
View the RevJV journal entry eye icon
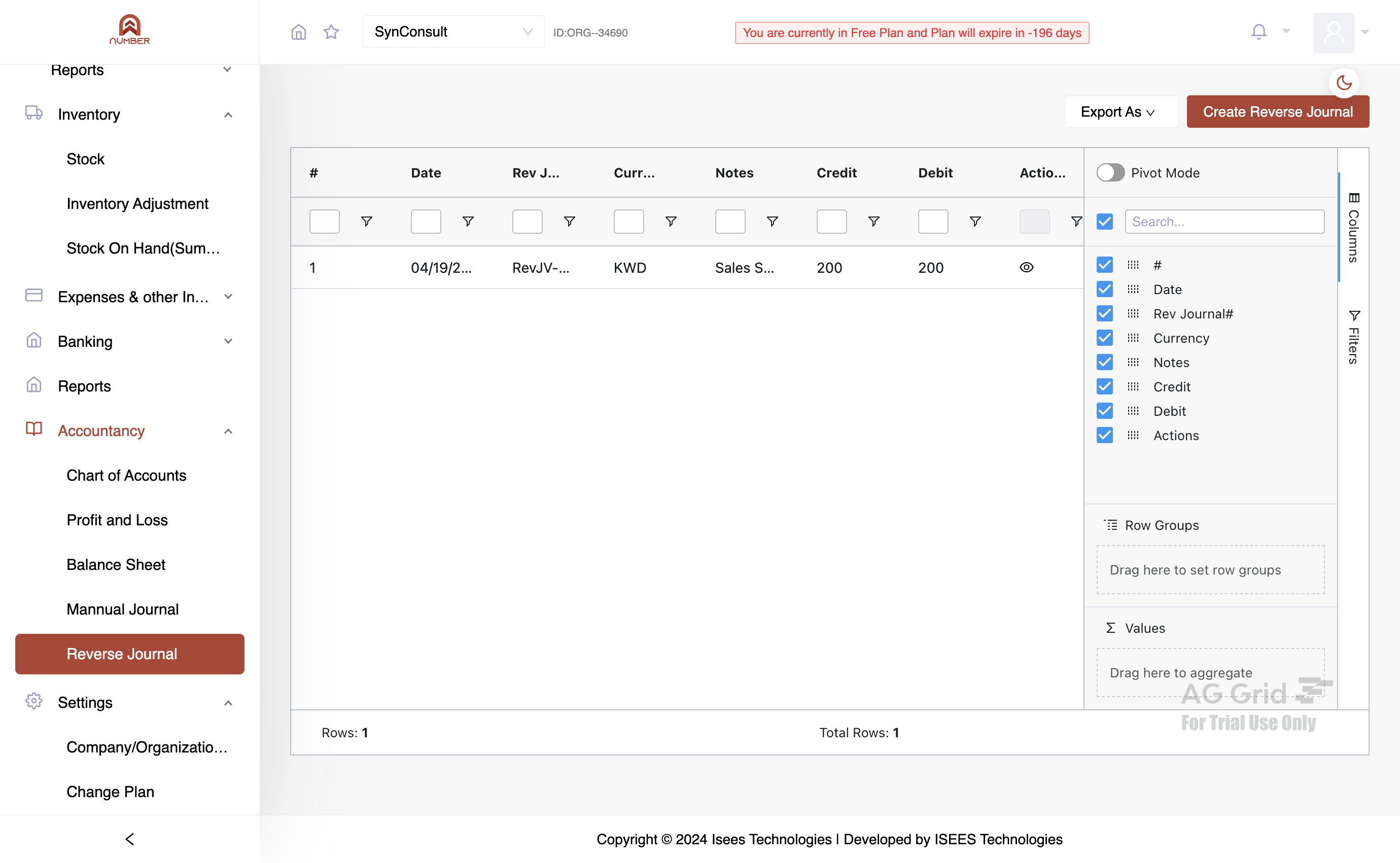click(1026, 267)
